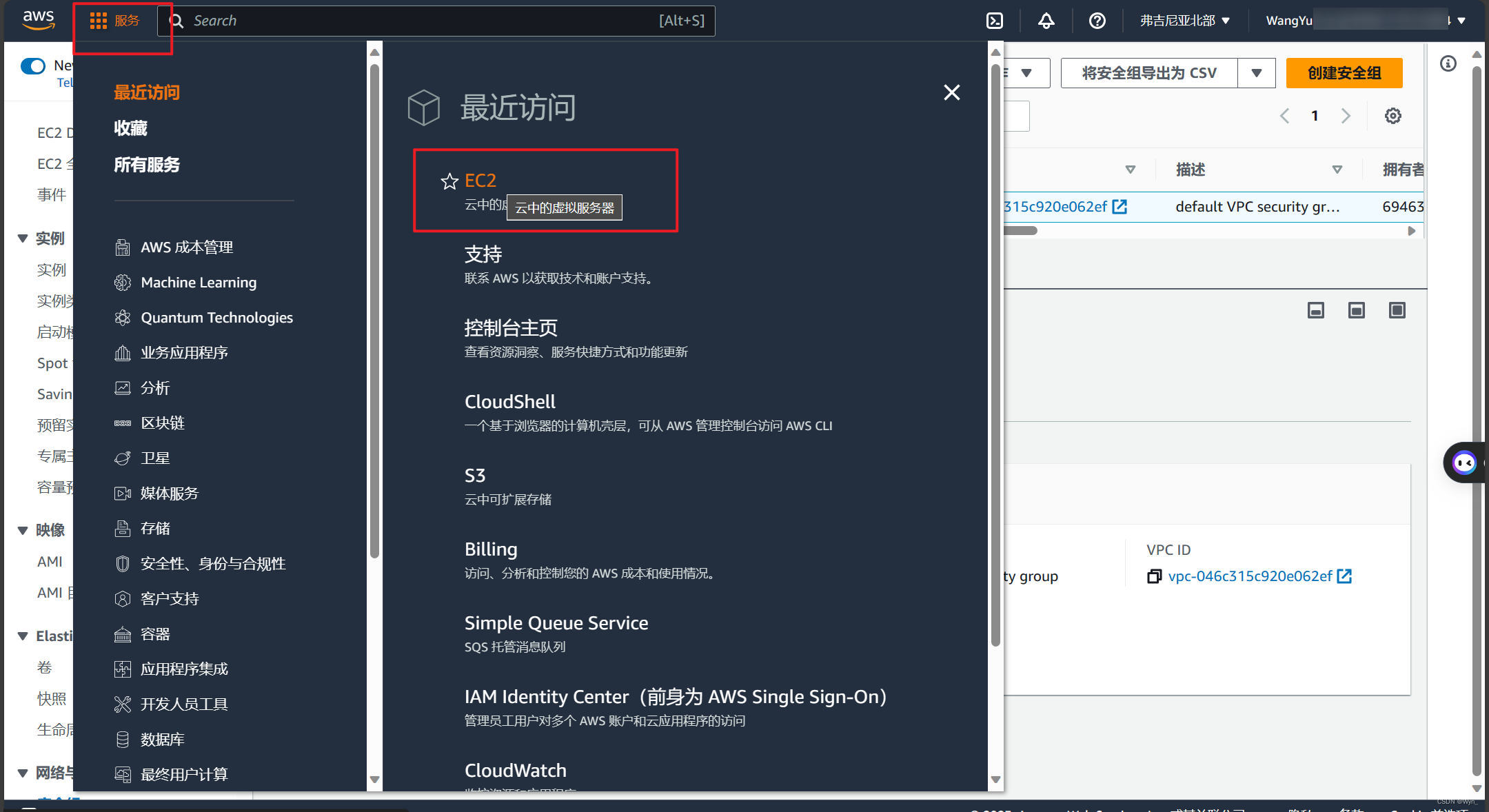The image size is (1489, 812).
Task: Maximize the details split panel
Action: pos(1397,311)
